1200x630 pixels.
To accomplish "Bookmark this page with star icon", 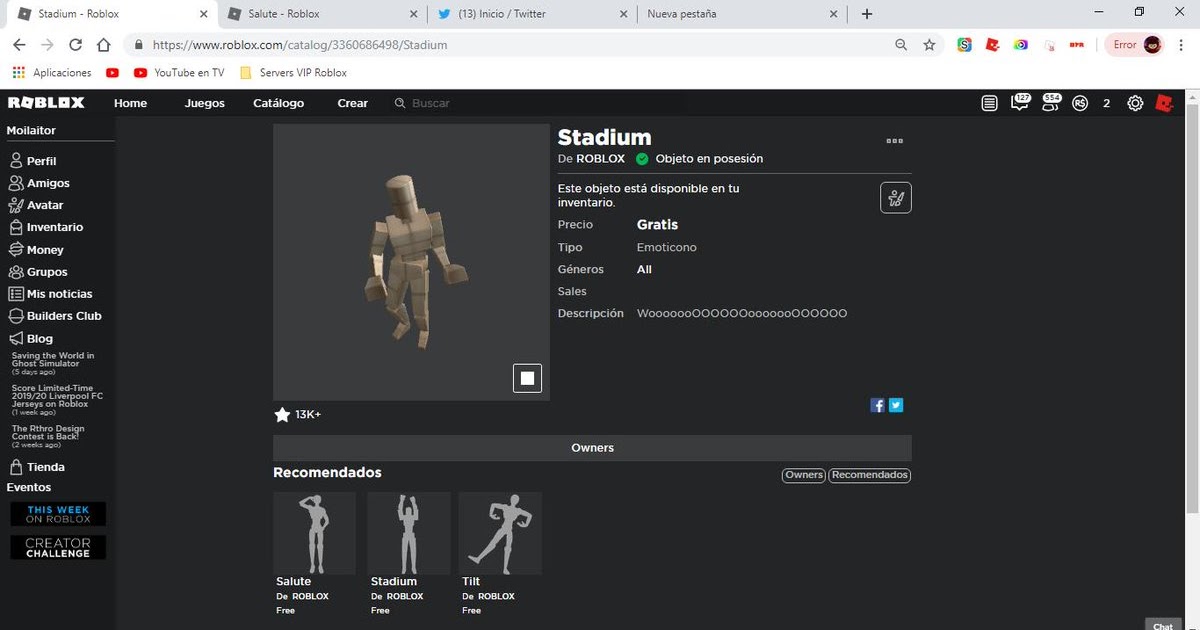I will 929,45.
